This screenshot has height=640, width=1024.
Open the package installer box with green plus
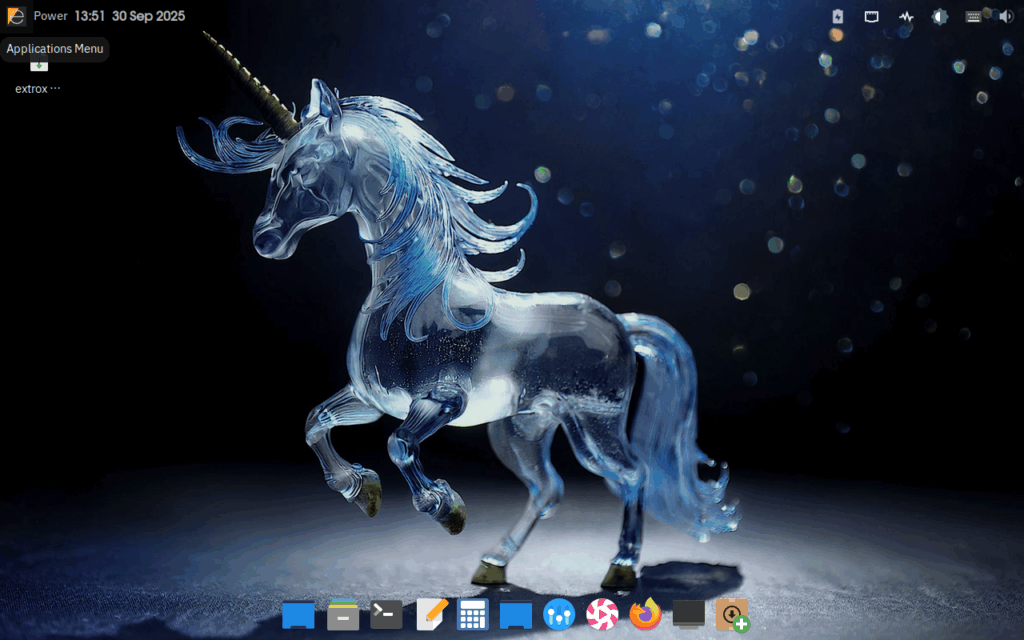(733, 614)
